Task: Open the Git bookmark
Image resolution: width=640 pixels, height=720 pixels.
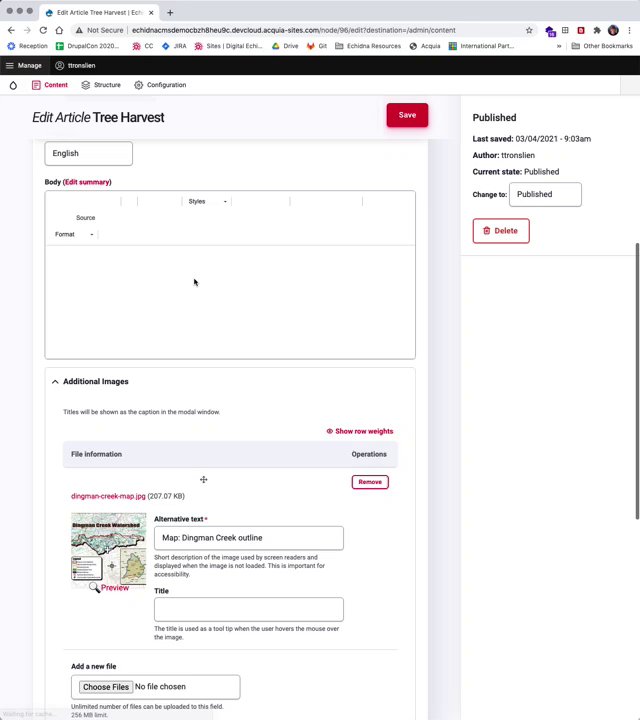Action: [317, 46]
